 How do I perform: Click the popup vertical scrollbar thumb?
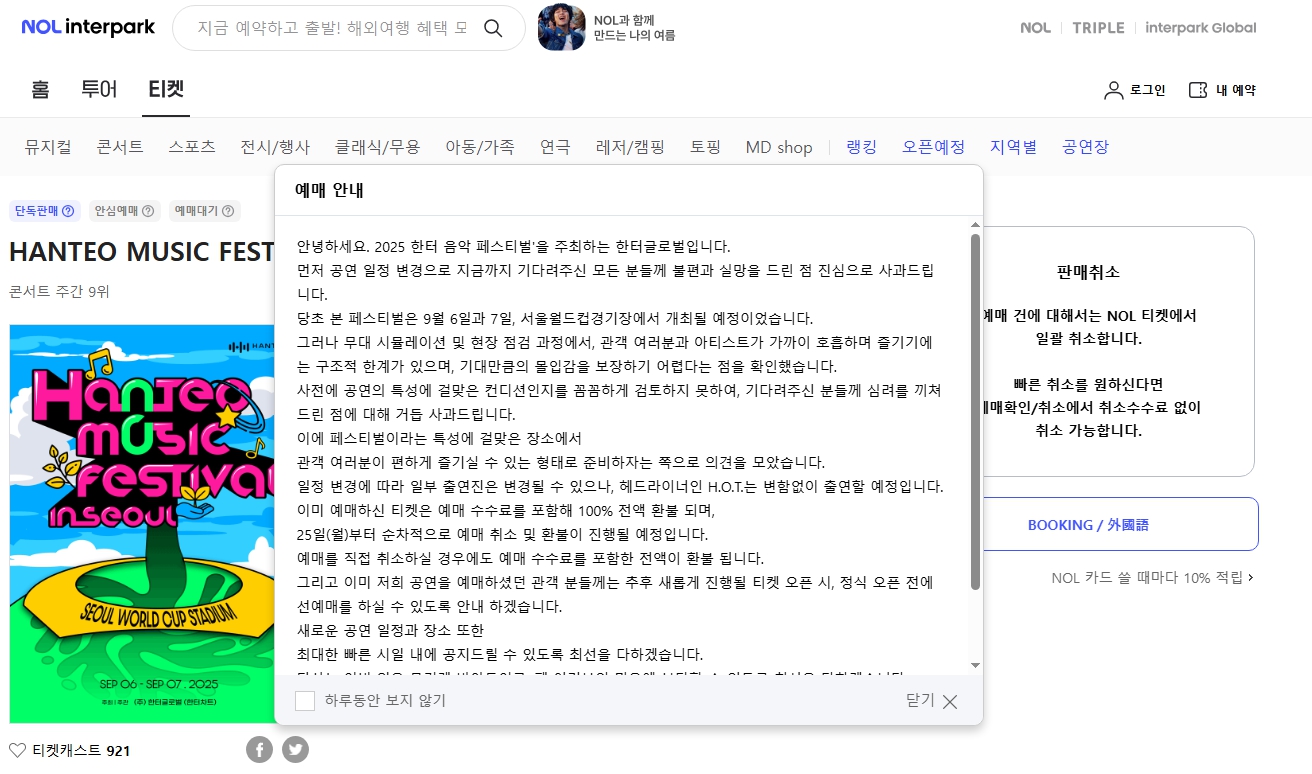pyautogui.click(x=975, y=412)
